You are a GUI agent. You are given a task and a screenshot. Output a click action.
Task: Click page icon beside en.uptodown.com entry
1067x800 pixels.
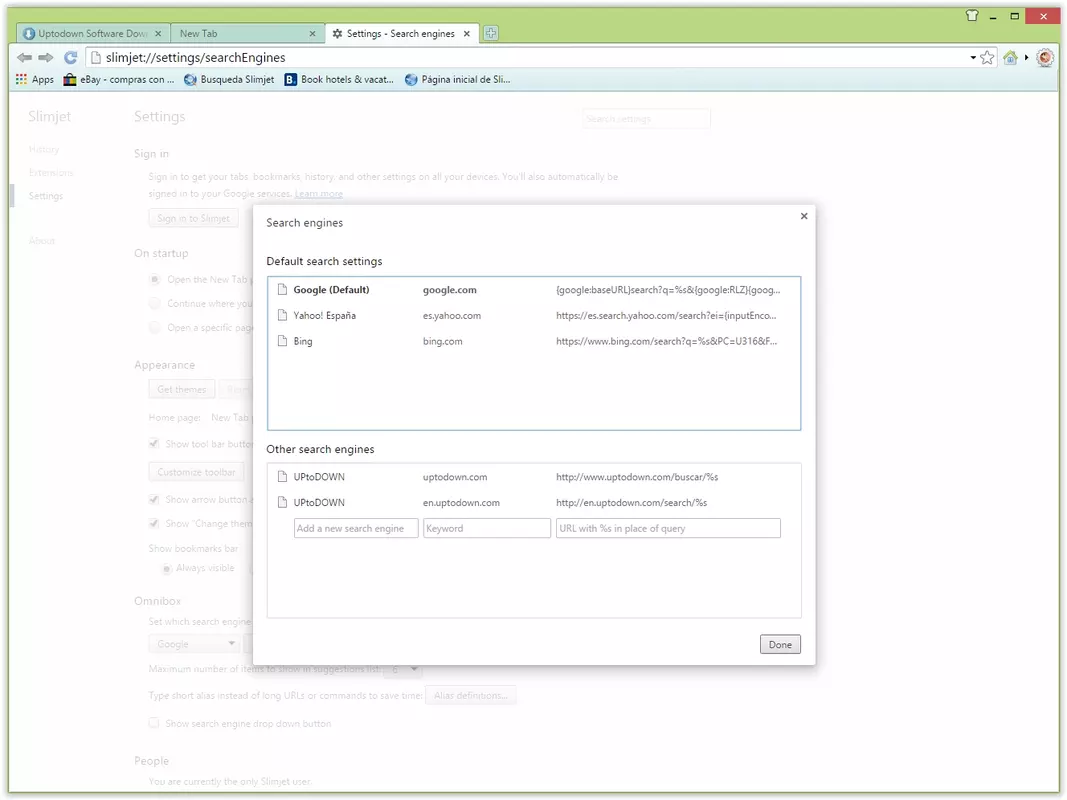click(282, 503)
